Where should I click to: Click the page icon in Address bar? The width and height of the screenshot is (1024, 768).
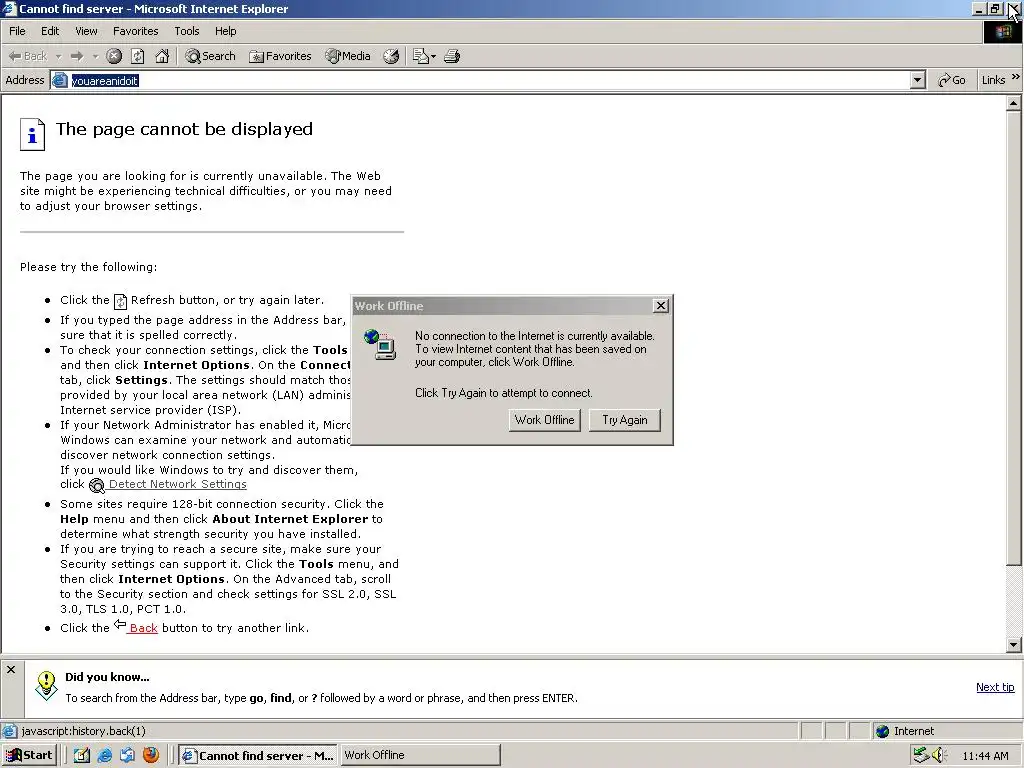point(60,80)
